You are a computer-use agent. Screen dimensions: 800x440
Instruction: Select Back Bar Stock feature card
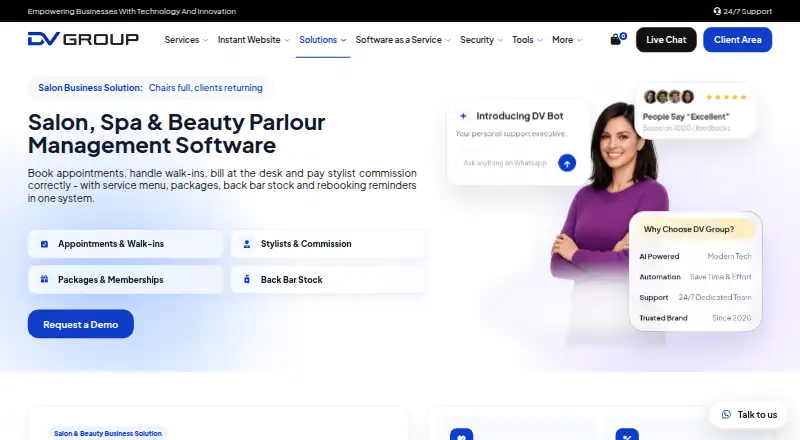tap(328, 279)
